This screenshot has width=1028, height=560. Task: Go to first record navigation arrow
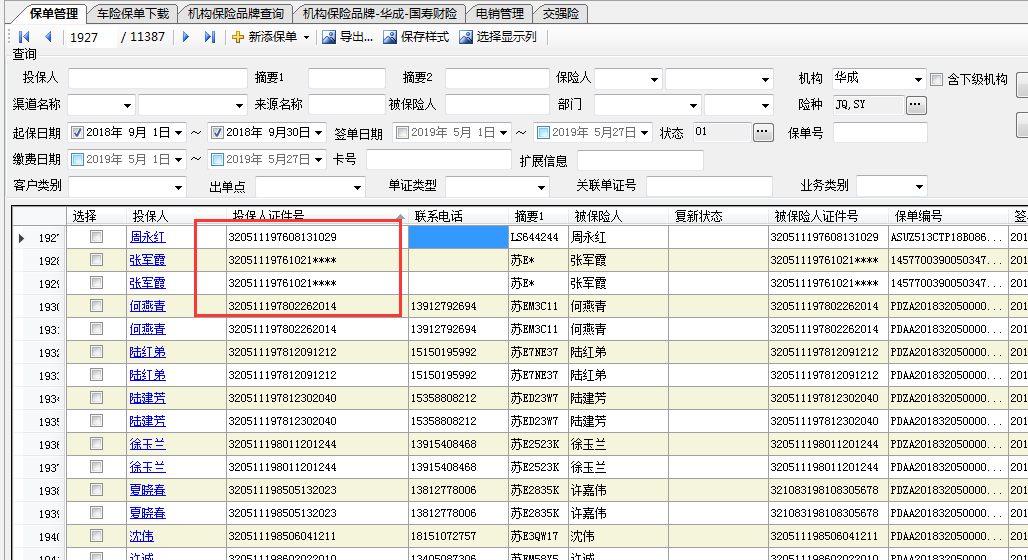coord(24,37)
